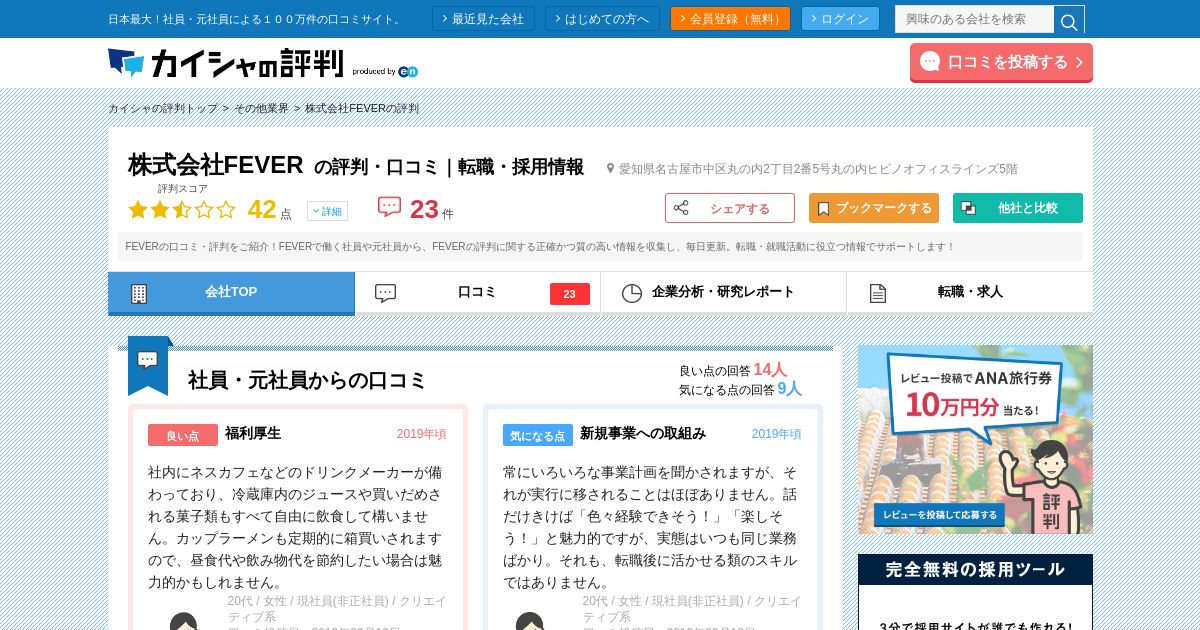Viewport: 1200px width, 630px height.
Task: Click the bookmark icon in the ブックマークする button
Action: pyautogui.click(x=823, y=208)
